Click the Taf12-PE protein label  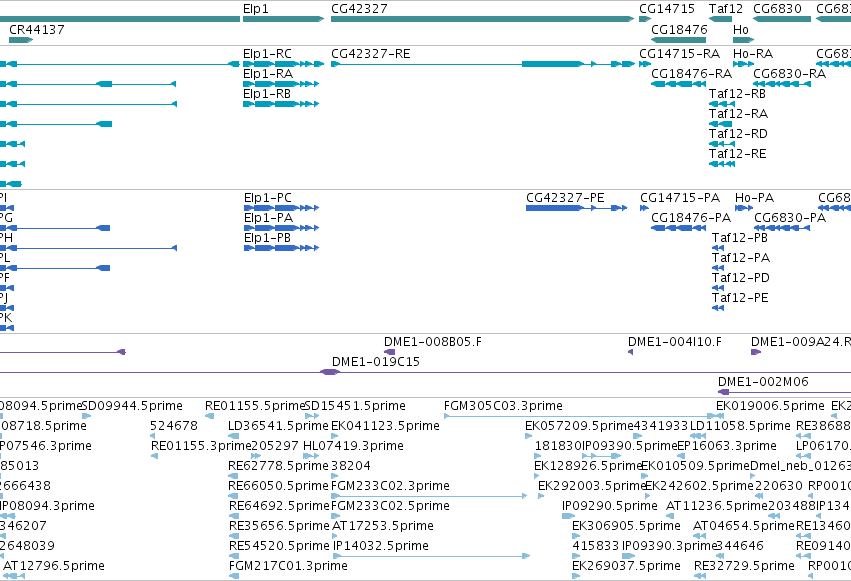[740, 298]
